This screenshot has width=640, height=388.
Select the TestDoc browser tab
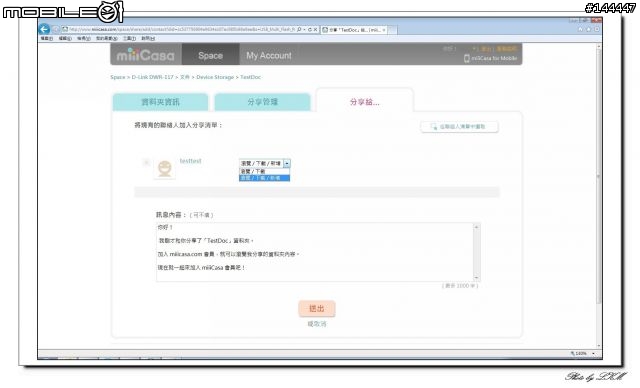pyautogui.click(x=354, y=30)
